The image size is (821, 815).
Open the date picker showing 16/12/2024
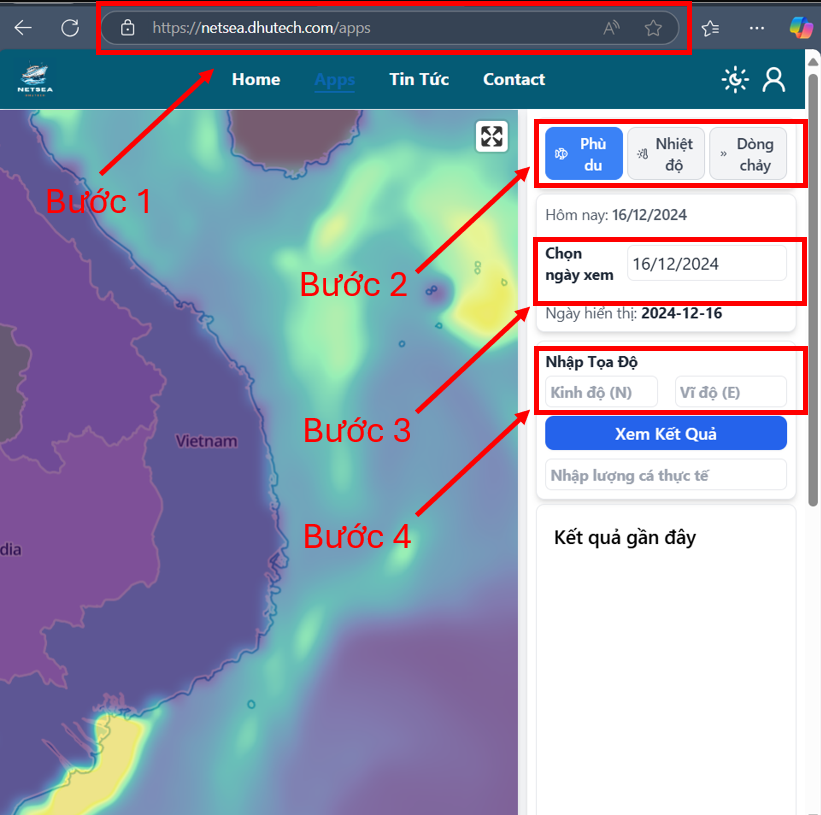pyautogui.click(x=707, y=264)
